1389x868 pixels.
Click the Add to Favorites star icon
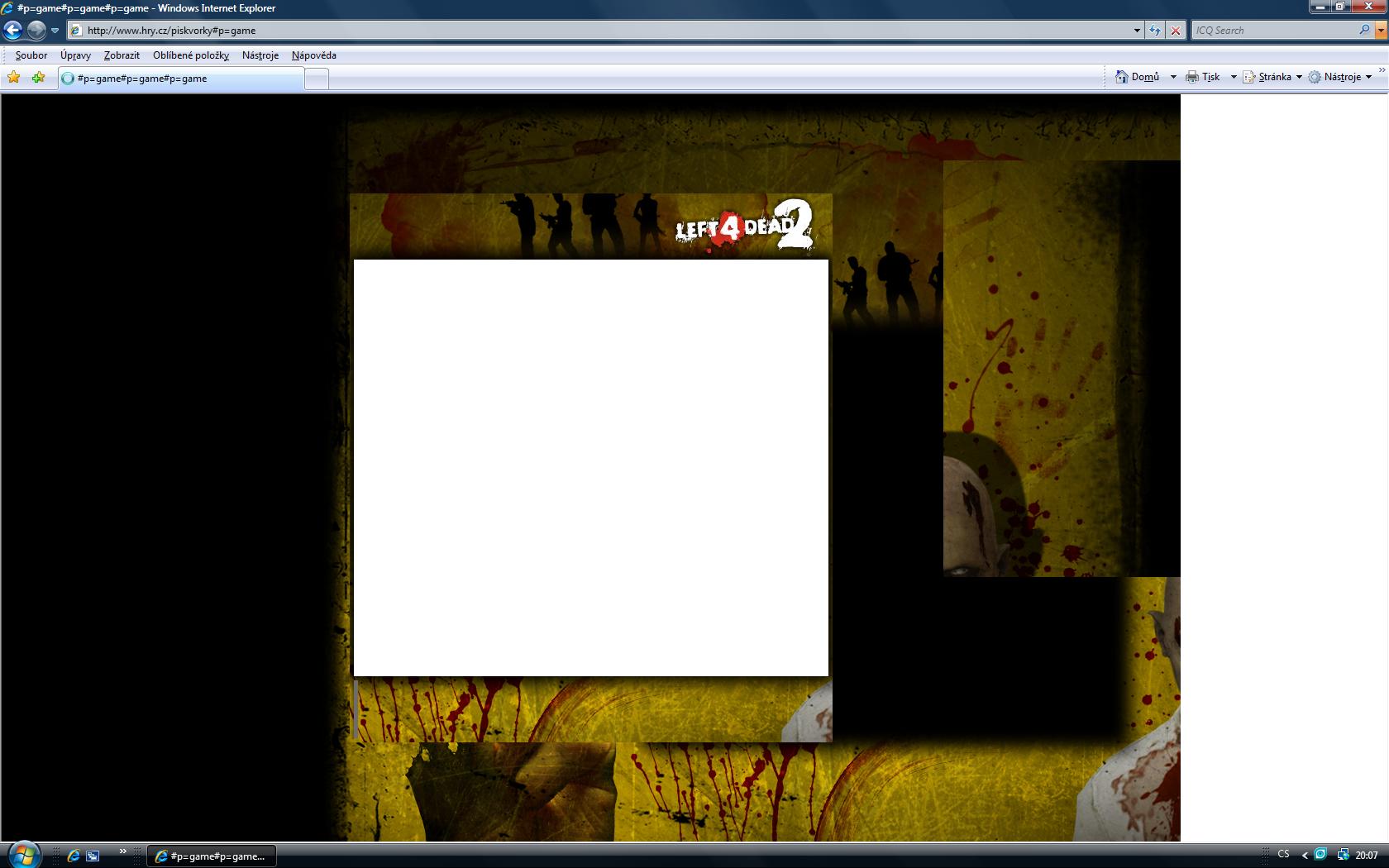tap(38, 78)
